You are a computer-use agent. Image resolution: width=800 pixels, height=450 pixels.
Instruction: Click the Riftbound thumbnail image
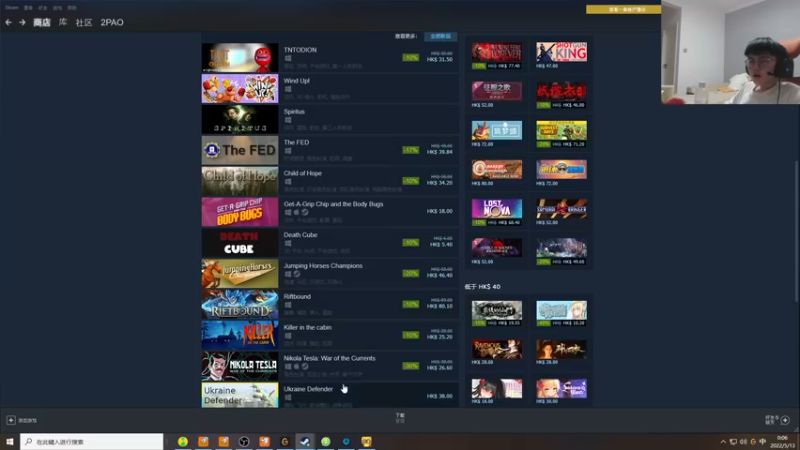coord(240,304)
